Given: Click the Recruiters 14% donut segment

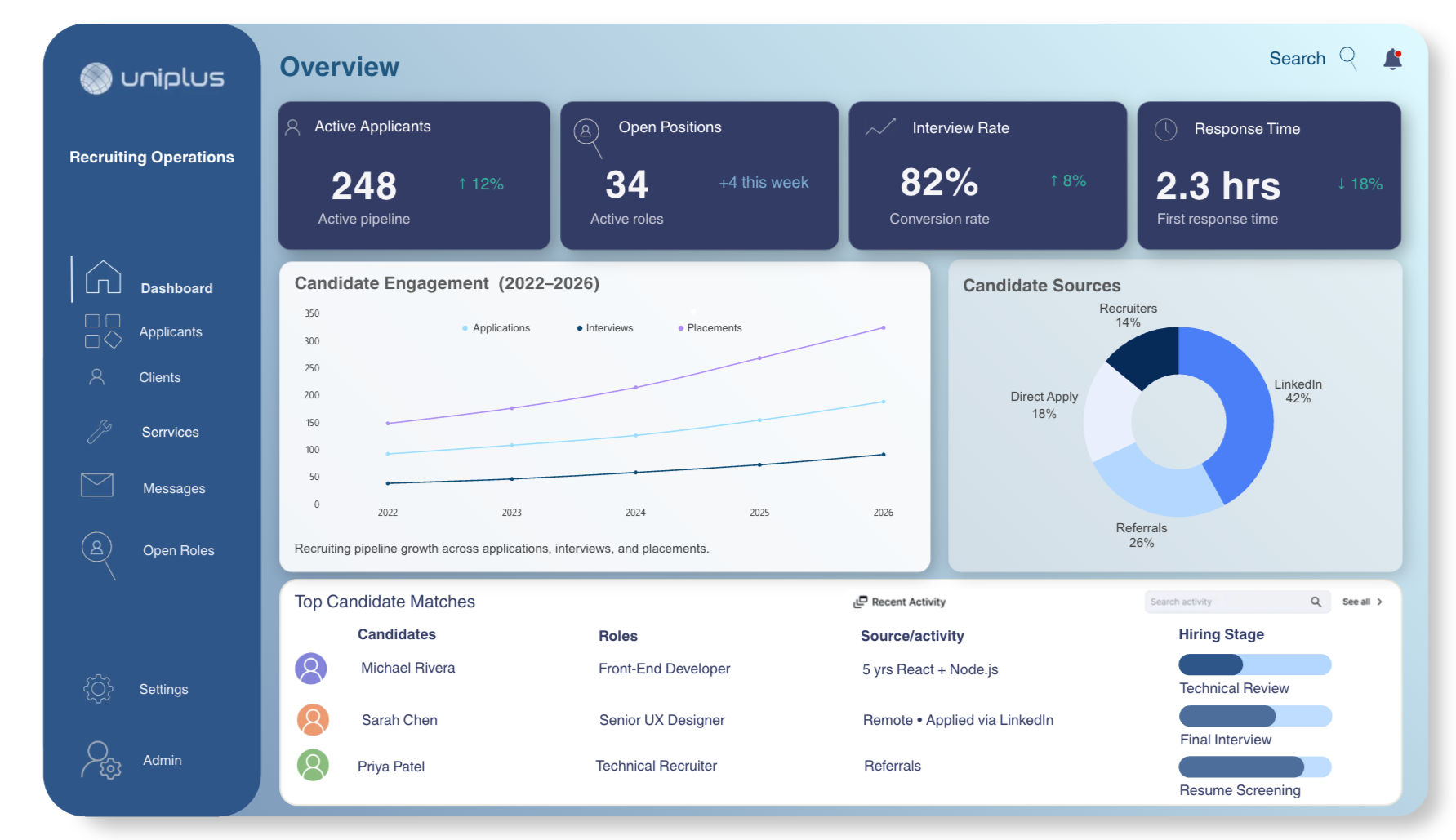Looking at the screenshot, I should (x=1149, y=355).
